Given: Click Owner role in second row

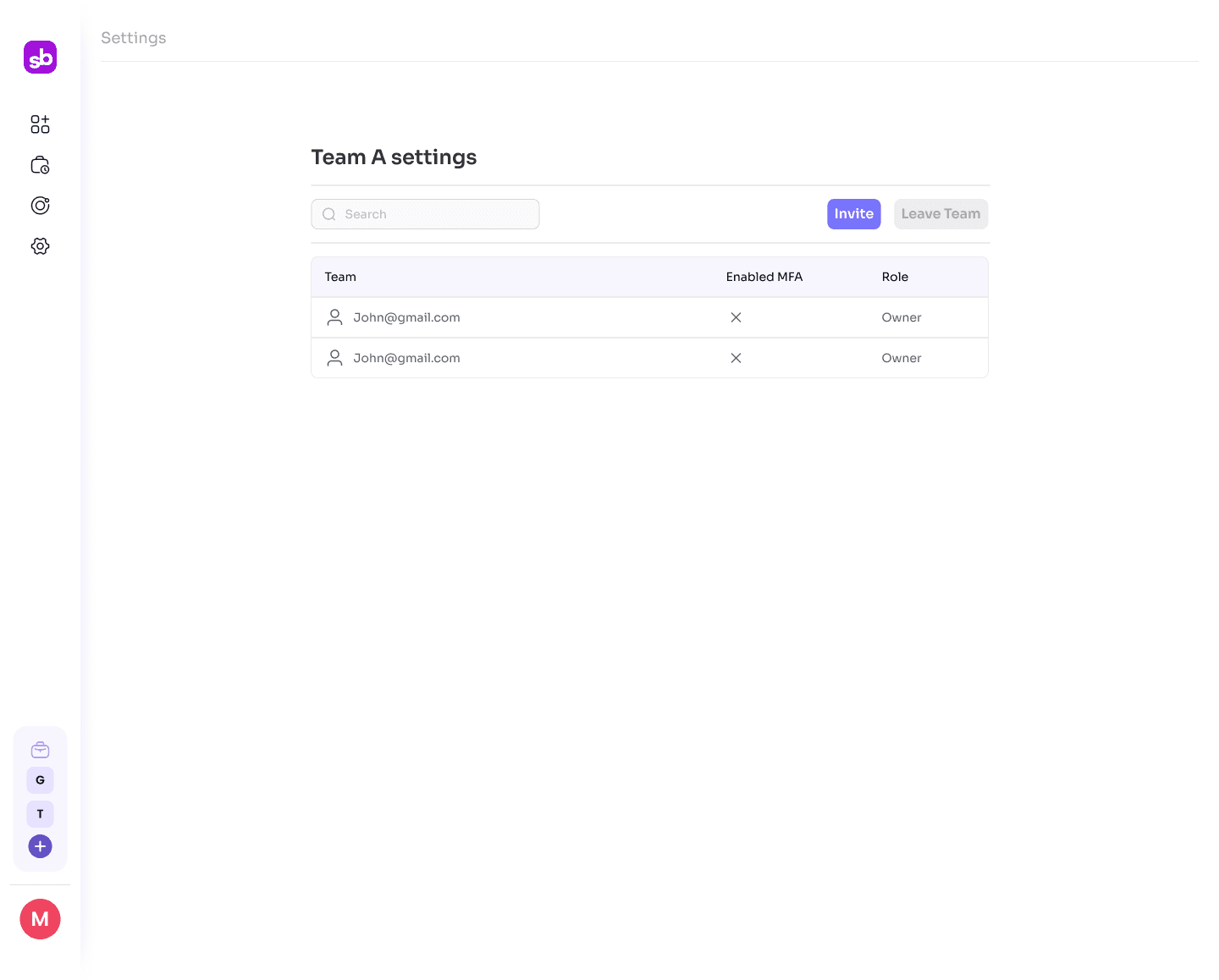Looking at the screenshot, I should [x=902, y=358].
